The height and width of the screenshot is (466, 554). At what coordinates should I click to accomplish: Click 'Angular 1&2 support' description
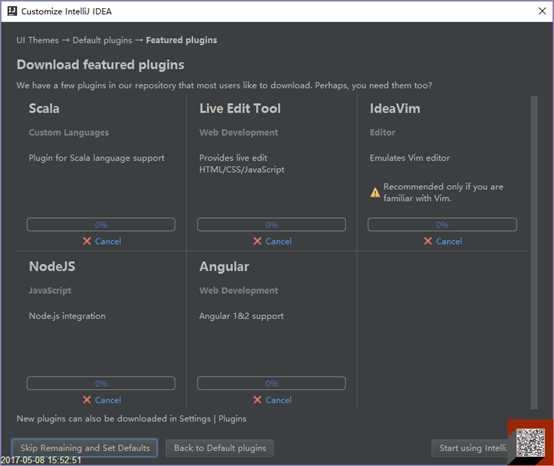pyautogui.click(x=241, y=316)
